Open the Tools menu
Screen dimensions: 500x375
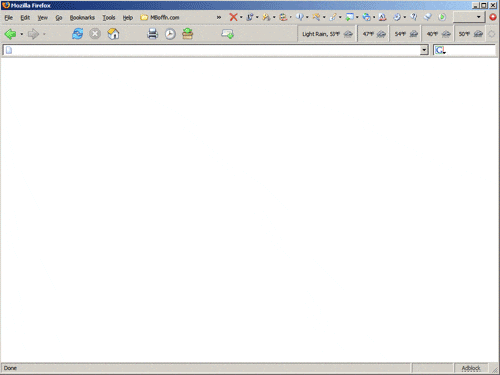pyautogui.click(x=109, y=18)
